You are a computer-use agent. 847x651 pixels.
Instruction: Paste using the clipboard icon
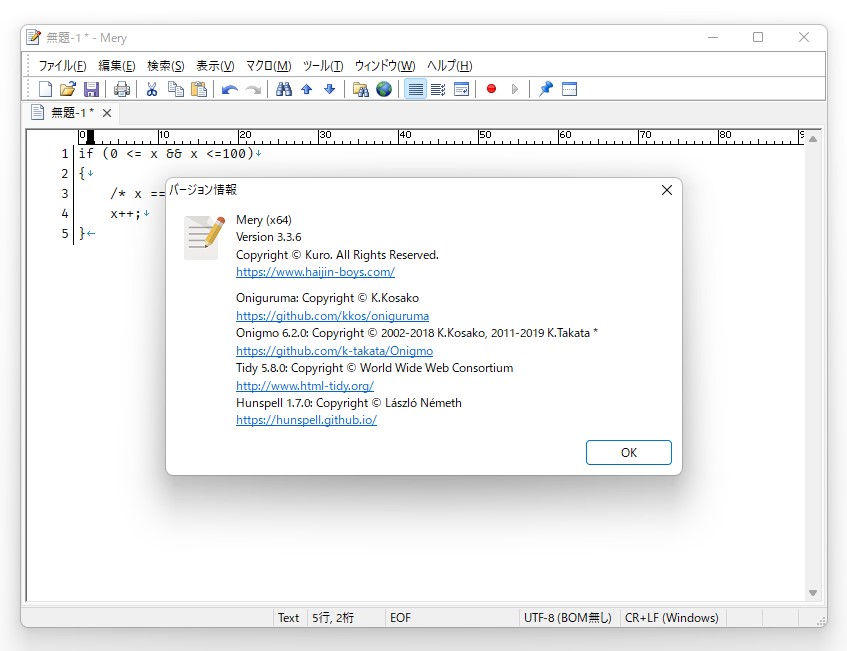click(199, 89)
